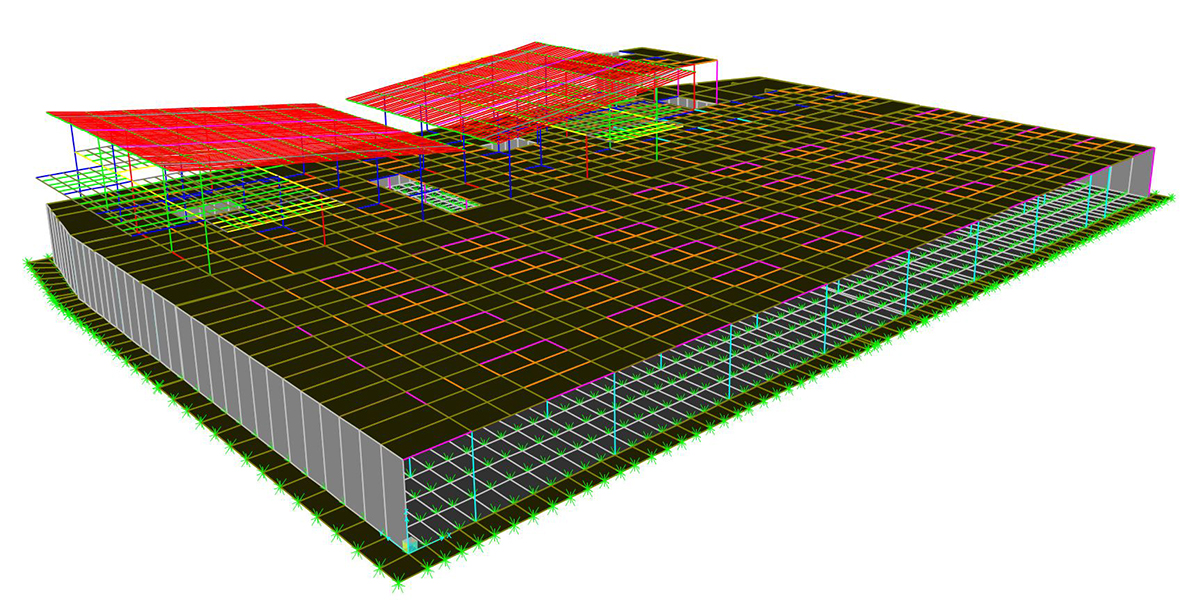Select the top-left corner of the right canopy
Viewport: 1180px width, 600px height.
click(348, 97)
